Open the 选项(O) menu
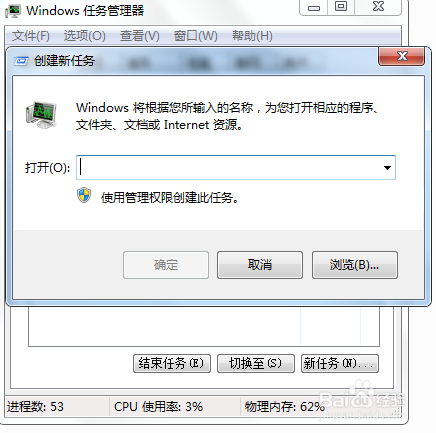The width and height of the screenshot is (436, 433). (x=85, y=36)
